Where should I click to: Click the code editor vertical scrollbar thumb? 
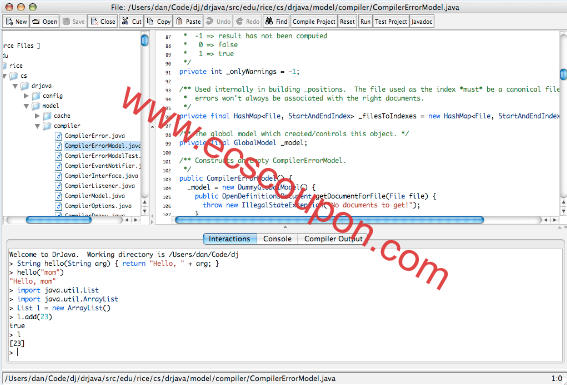(x=563, y=74)
